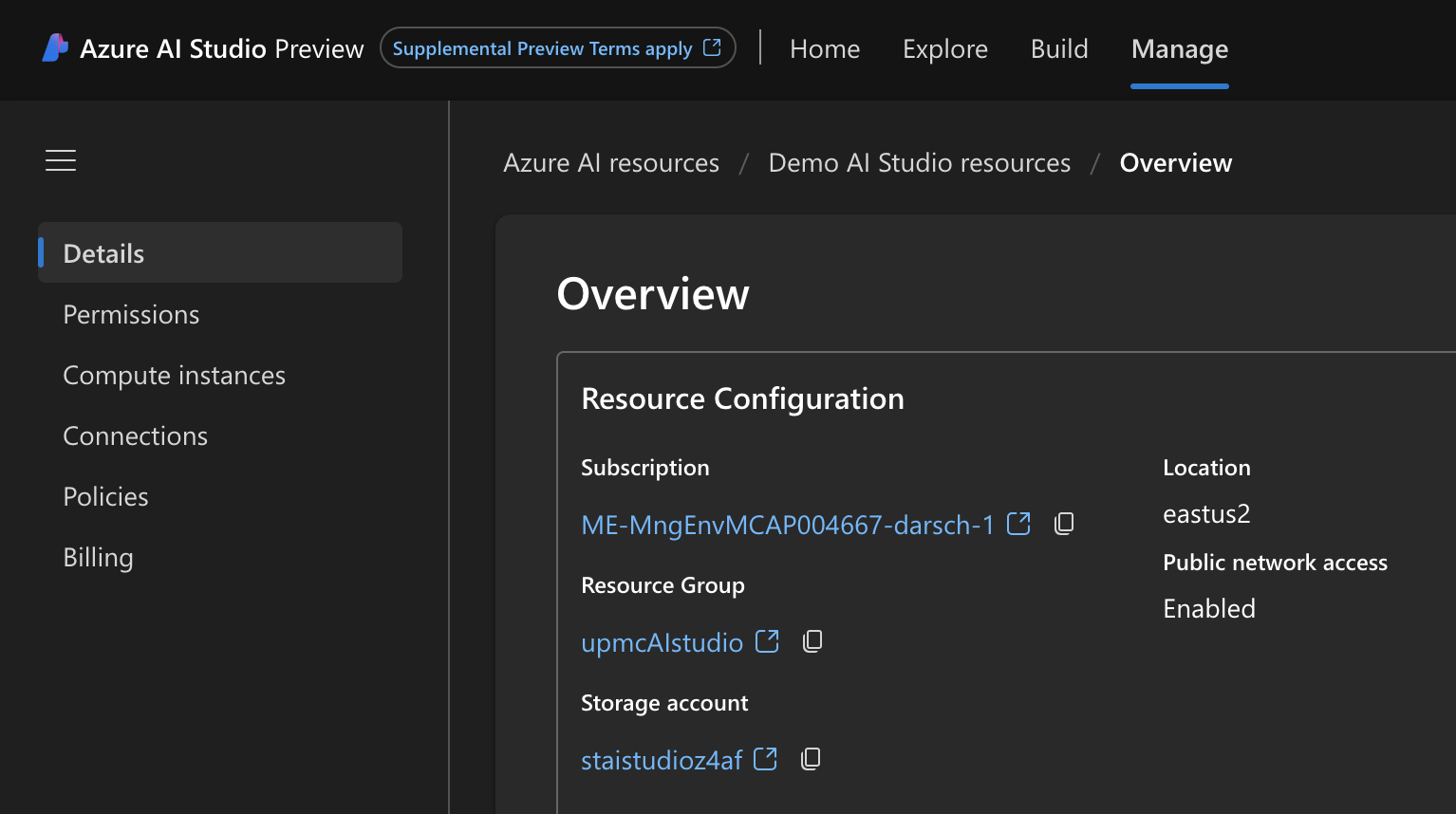Select Details in the sidebar

[x=103, y=253]
